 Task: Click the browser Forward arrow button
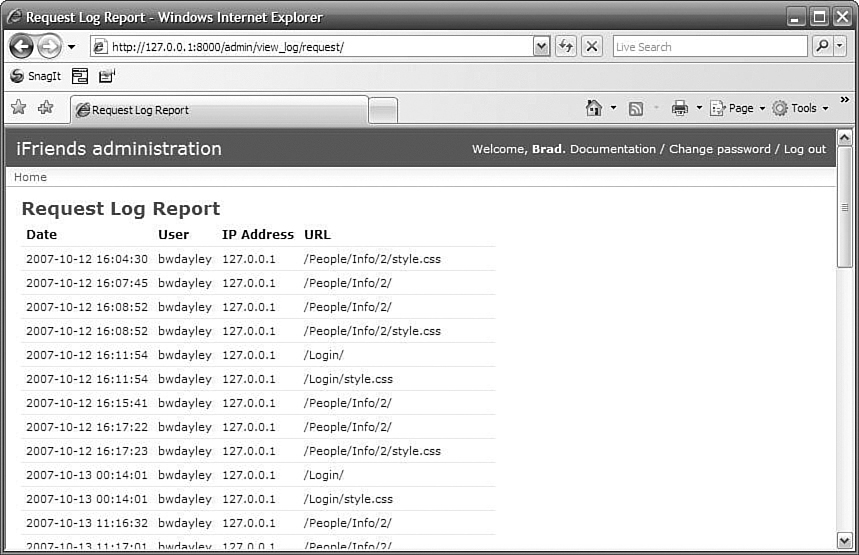[49, 46]
